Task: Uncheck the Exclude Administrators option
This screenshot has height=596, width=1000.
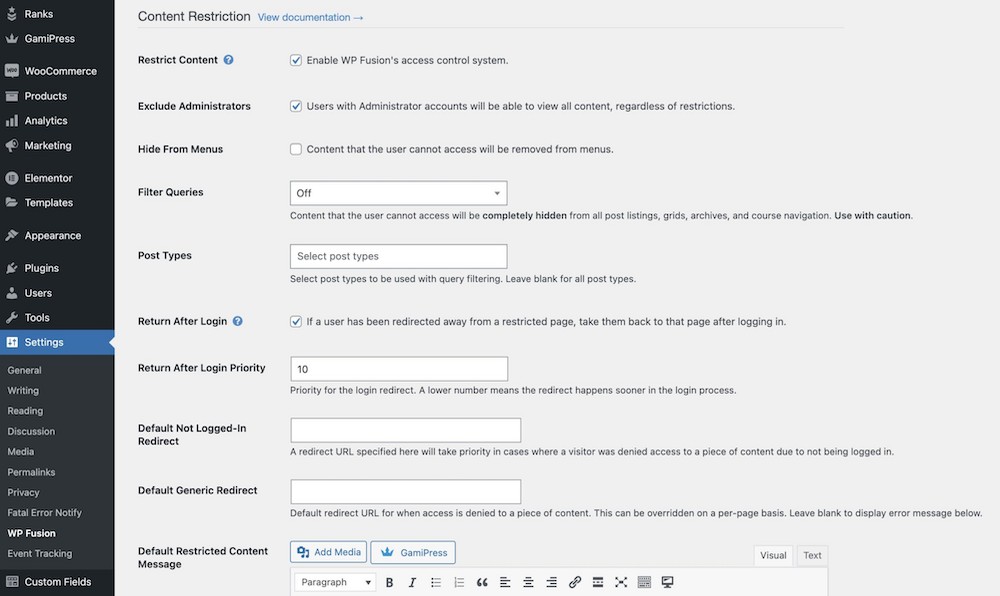Action: coord(295,106)
